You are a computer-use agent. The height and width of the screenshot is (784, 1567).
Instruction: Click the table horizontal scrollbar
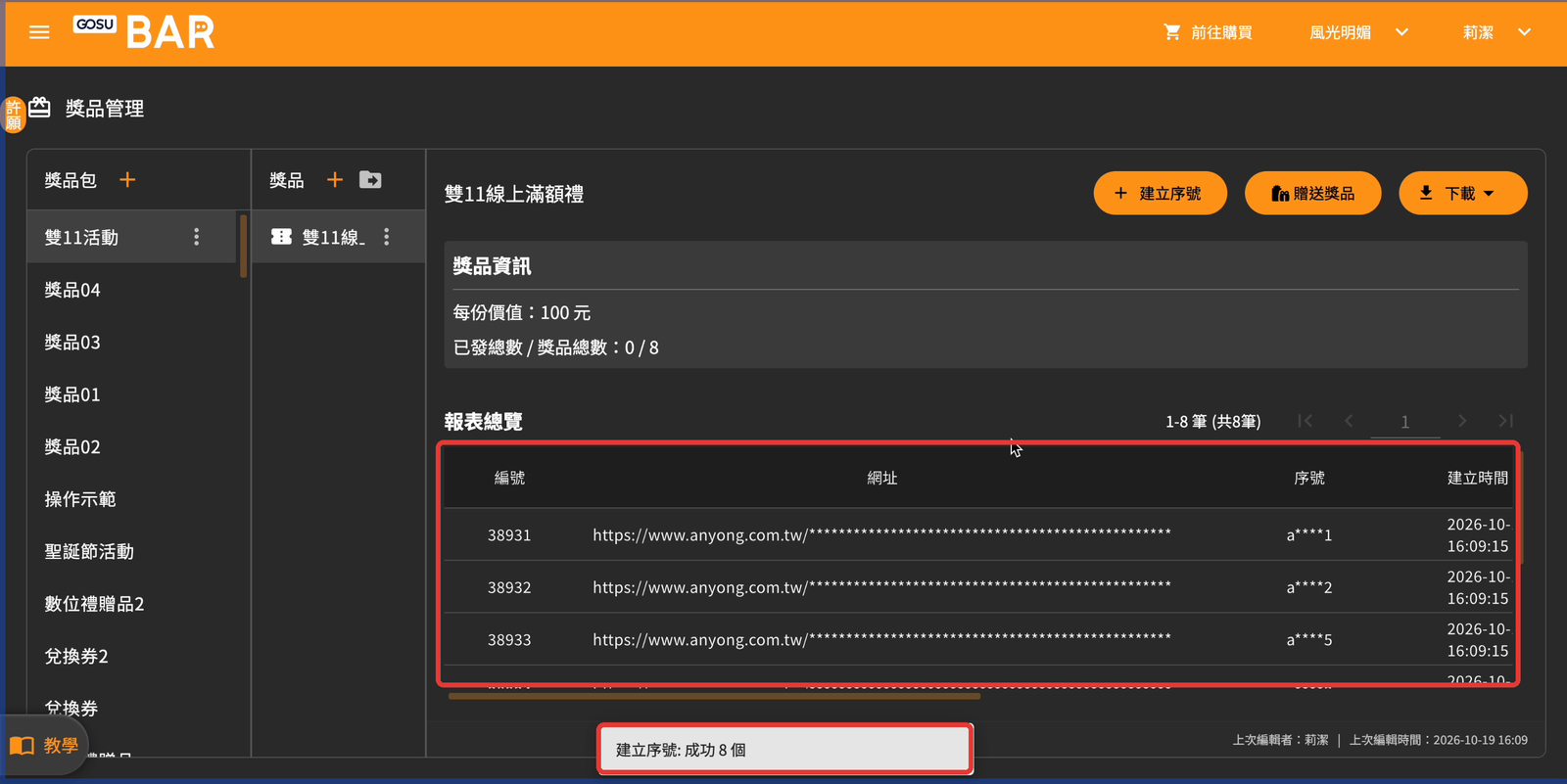tap(714, 696)
